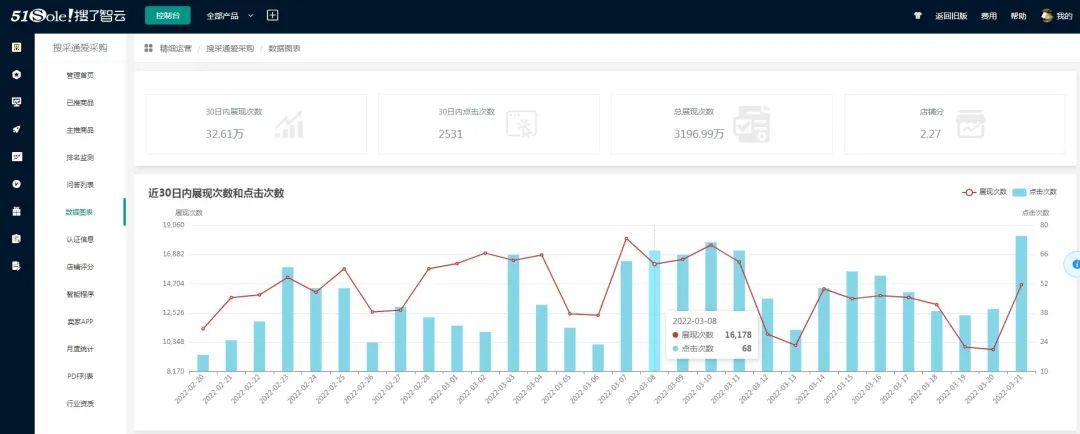Open the 主推商品 menu item
The image size is (1080, 434).
coord(80,130)
